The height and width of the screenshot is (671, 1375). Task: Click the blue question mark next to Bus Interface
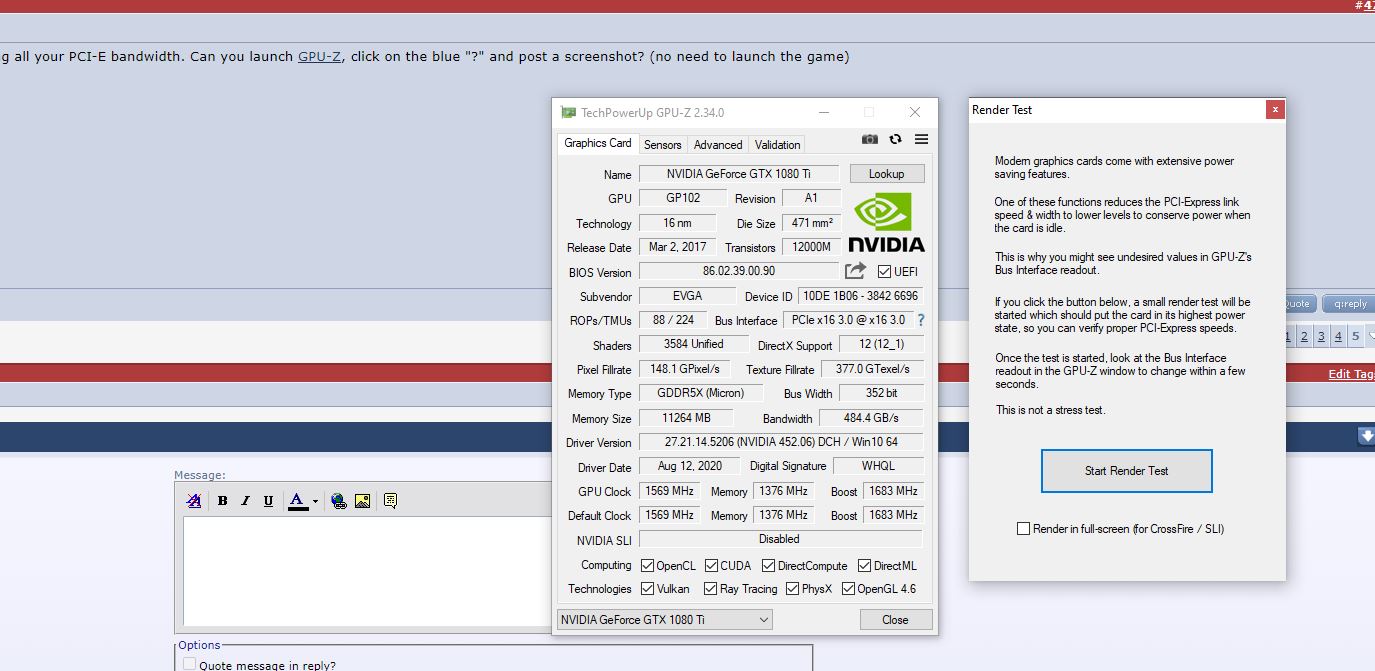(921, 320)
